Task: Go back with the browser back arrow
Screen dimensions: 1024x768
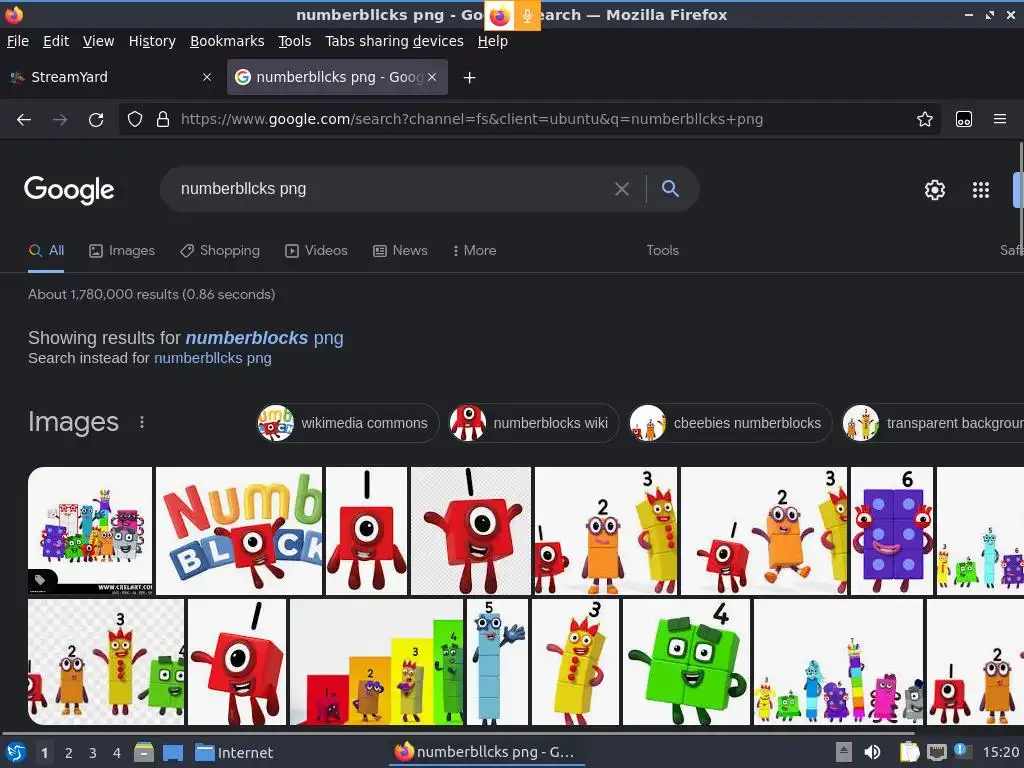Action: (24, 120)
